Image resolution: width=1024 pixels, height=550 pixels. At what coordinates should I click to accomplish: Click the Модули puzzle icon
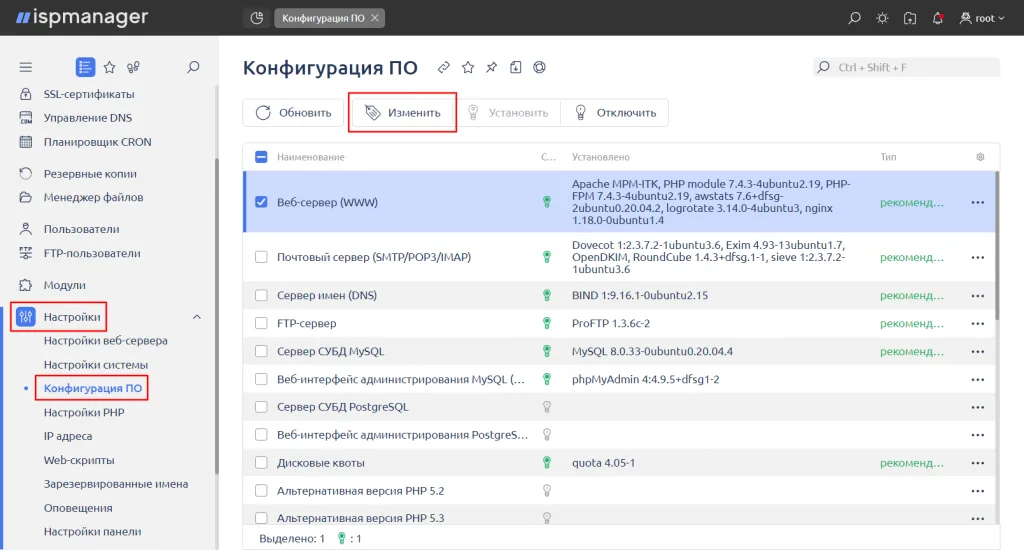click(x=25, y=285)
